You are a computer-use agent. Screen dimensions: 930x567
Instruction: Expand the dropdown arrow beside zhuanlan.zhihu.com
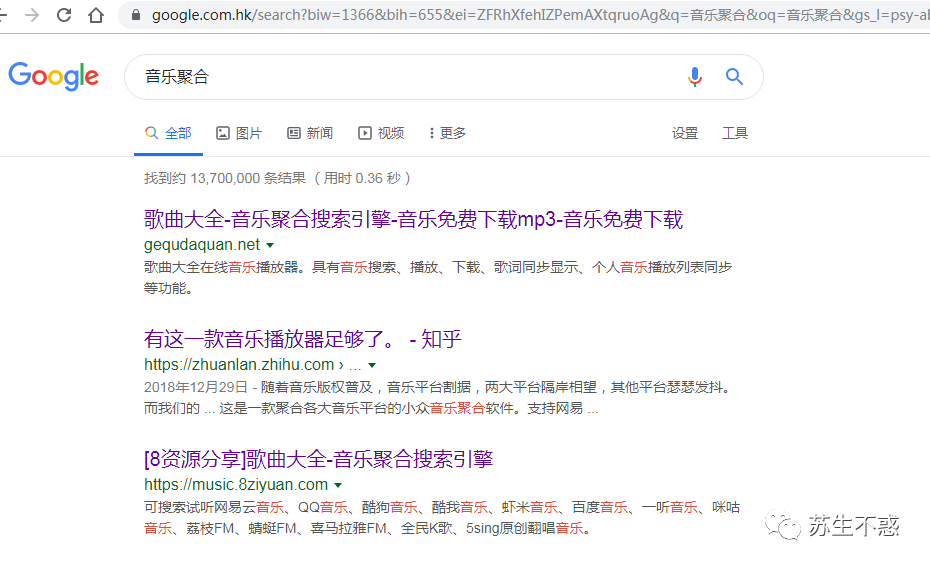(372, 365)
